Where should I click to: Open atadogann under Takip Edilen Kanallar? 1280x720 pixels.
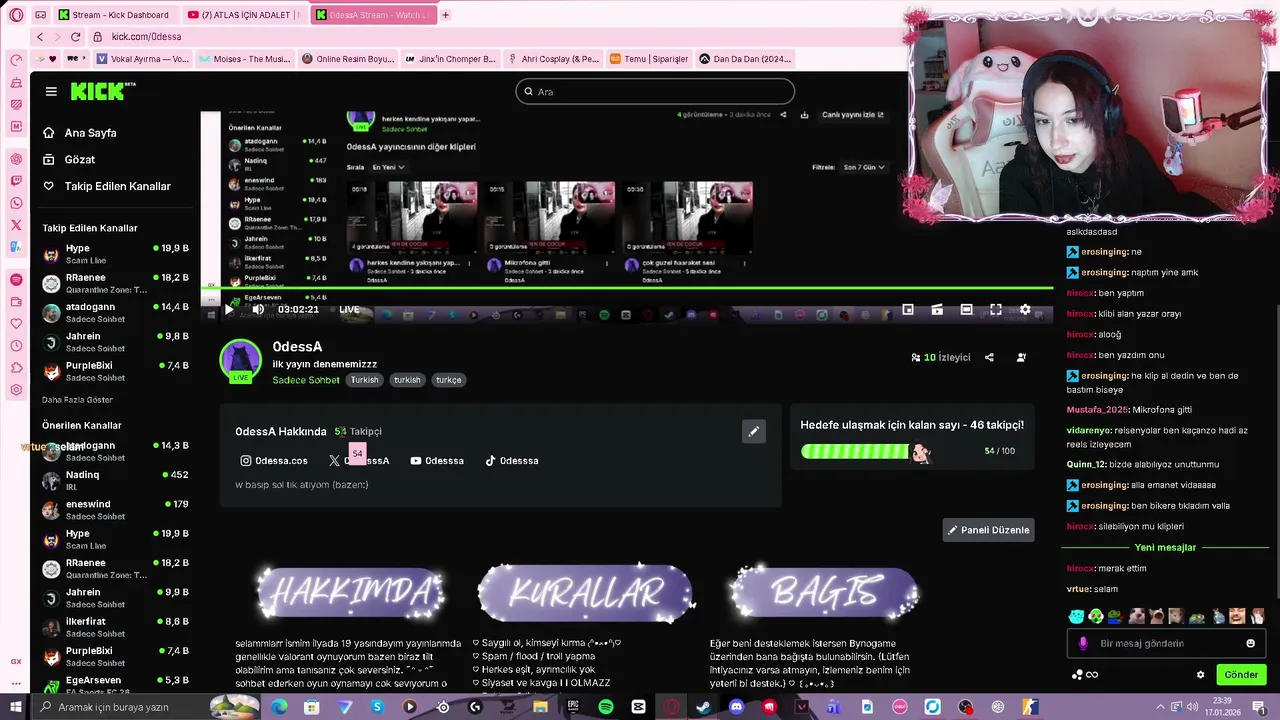click(x=115, y=313)
